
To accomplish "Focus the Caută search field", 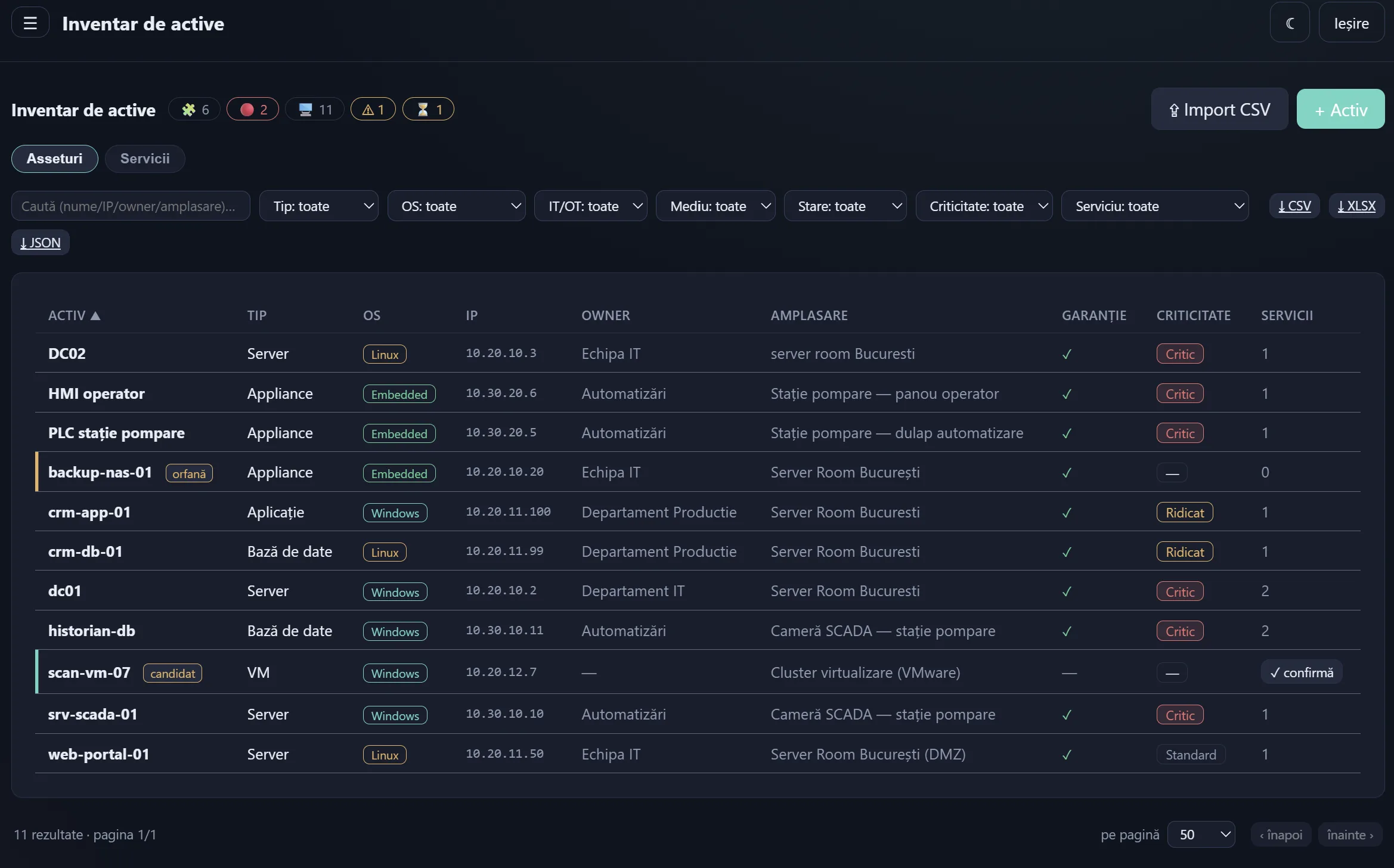I will [131, 206].
